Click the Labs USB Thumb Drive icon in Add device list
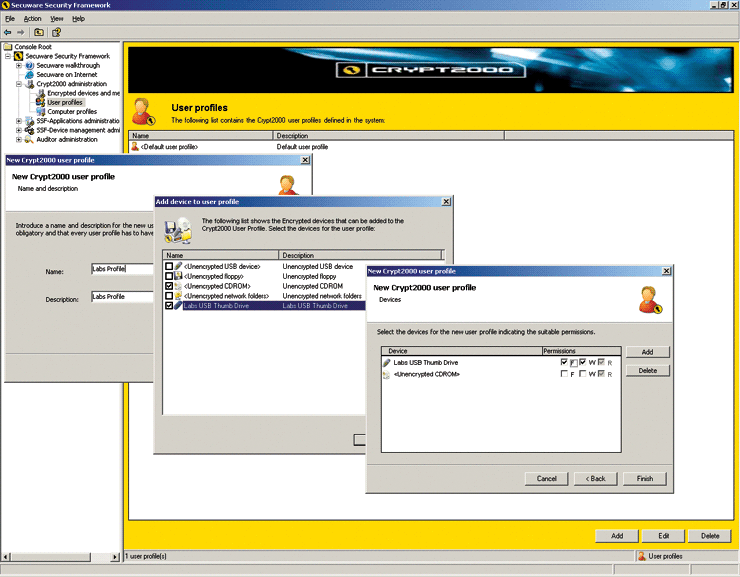The width and height of the screenshot is (740, 577). pos(178,306)
